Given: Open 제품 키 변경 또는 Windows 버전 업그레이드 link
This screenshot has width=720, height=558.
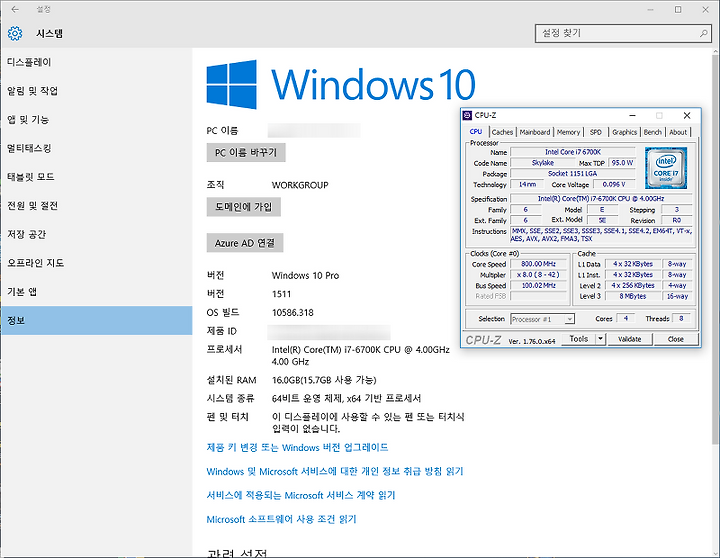Looking at the screenshot, I should 297,447.
